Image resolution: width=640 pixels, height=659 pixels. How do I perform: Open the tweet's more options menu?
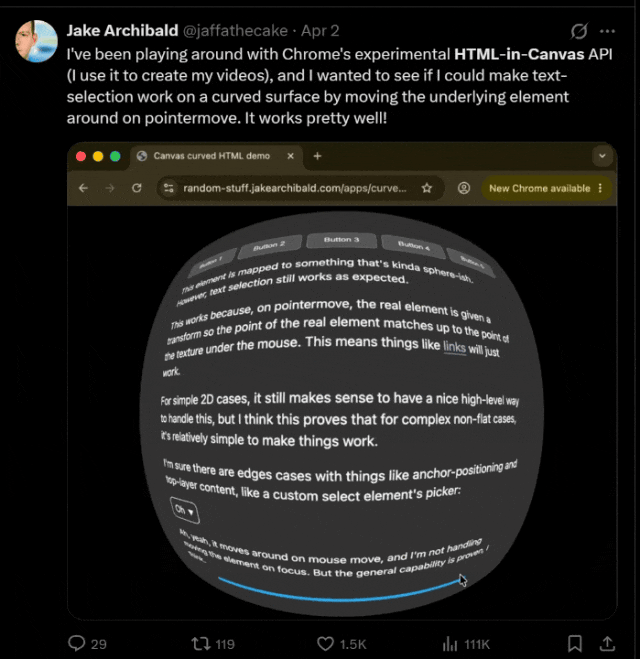608,30
